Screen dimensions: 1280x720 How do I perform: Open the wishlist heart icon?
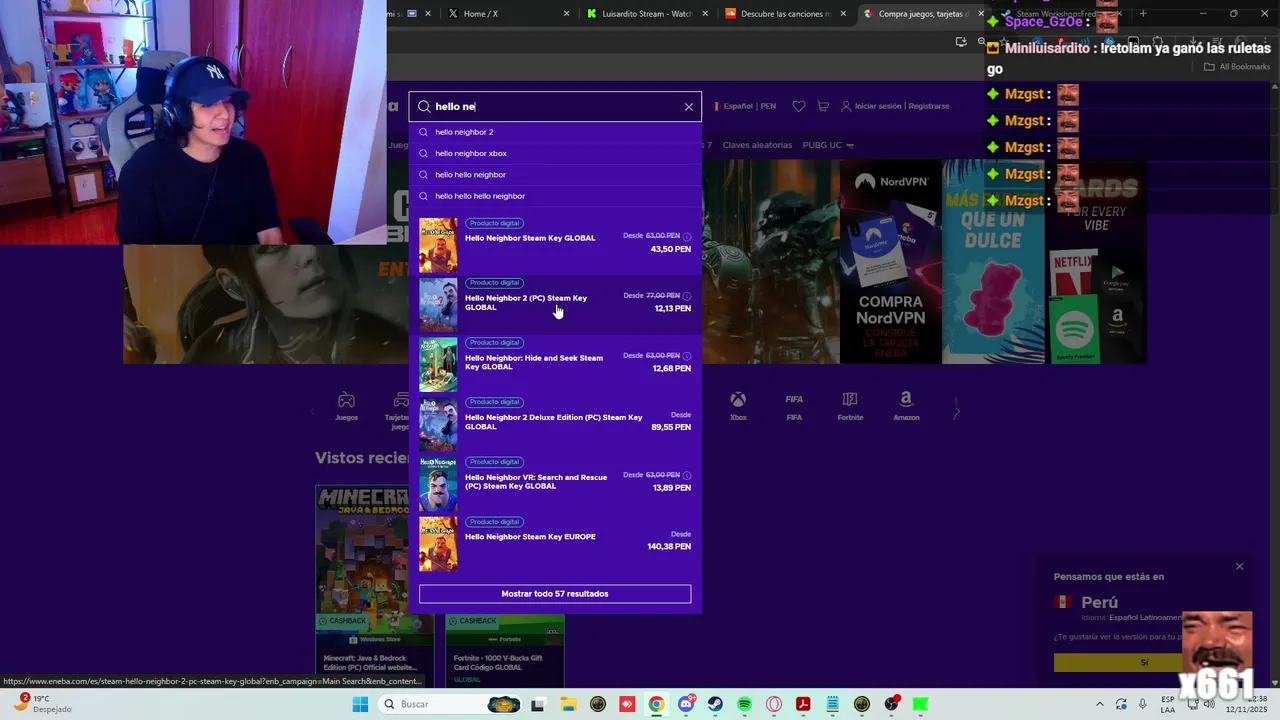pos(798,106)
